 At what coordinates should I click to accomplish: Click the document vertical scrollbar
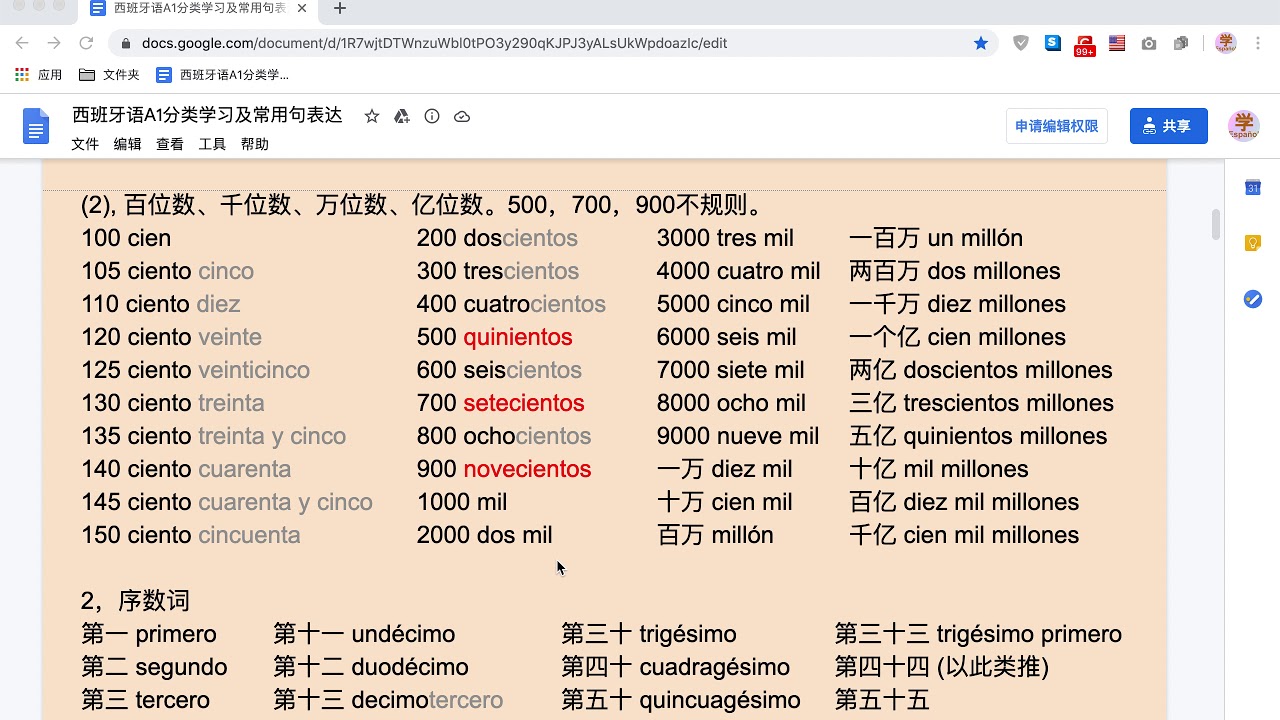1216,224
